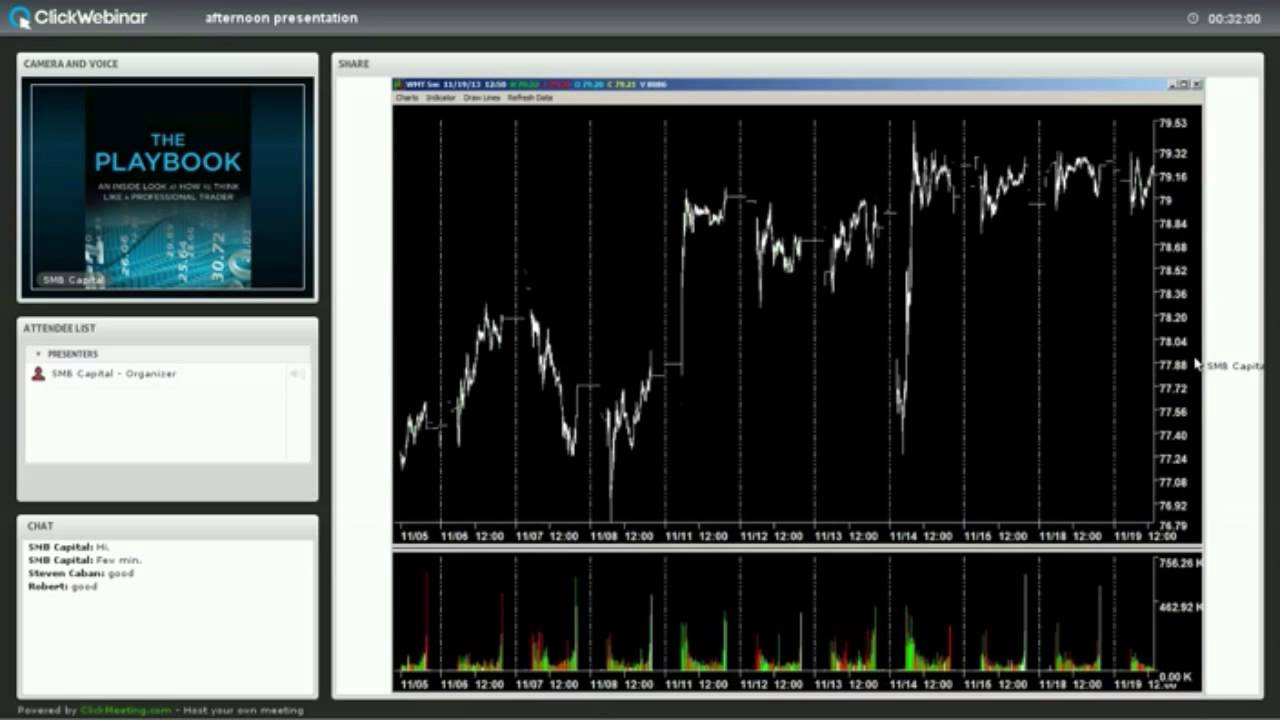The image size is (1280, 720).
Task: Click the Presenters group label
Action: (73, 354)
